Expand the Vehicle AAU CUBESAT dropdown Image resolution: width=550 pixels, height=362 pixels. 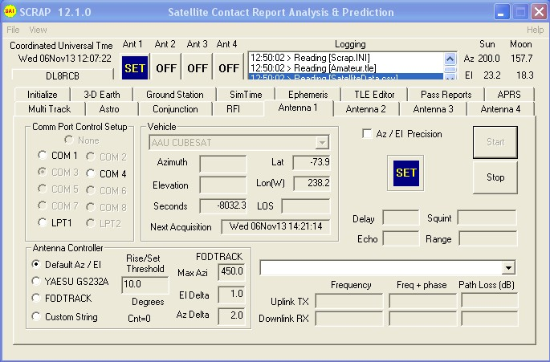tap(322, 142)
